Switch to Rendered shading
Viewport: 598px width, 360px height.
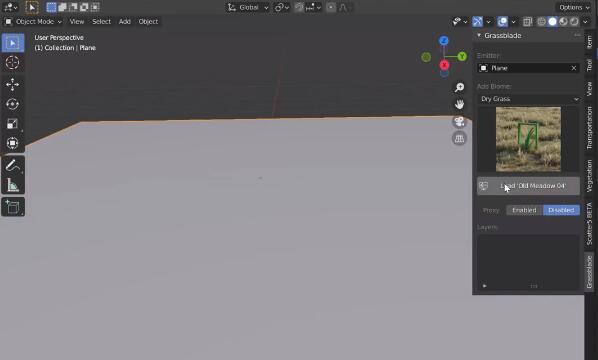tap(574, 22)
